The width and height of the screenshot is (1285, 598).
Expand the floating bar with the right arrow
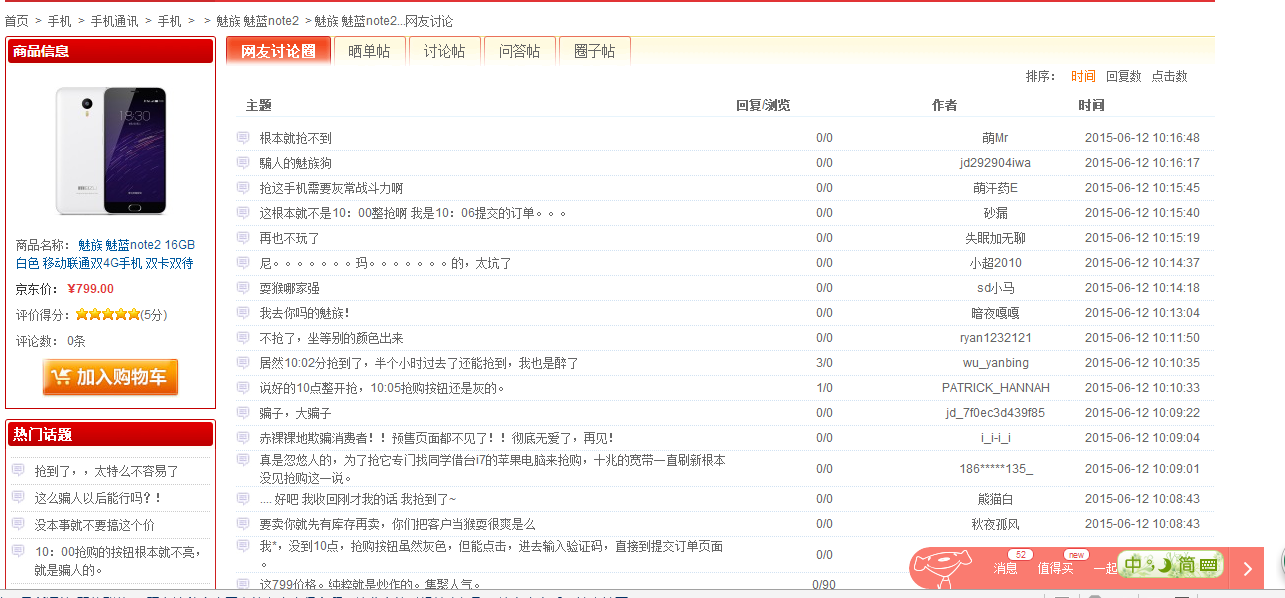point(1247,569)
